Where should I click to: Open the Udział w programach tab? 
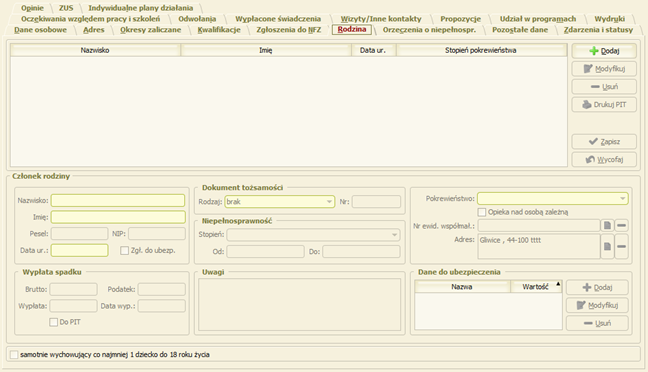(538, 19)
